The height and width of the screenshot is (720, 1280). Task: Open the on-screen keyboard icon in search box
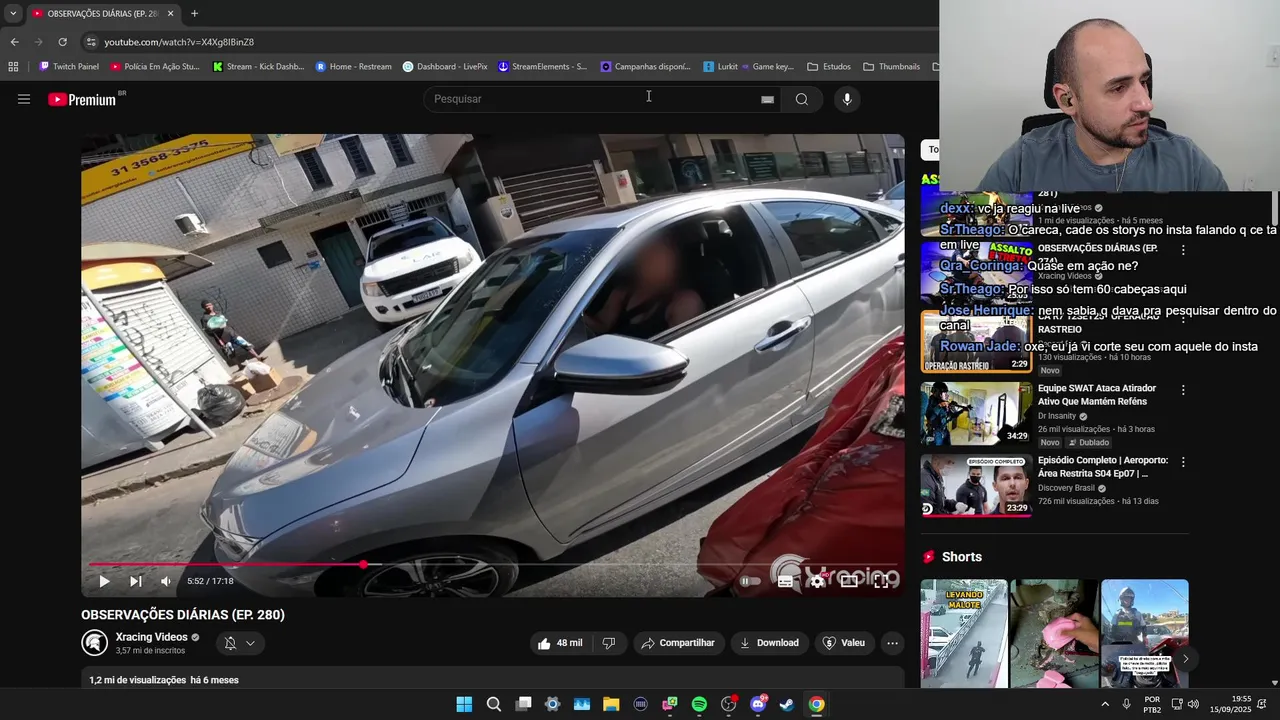pos(767,99)
